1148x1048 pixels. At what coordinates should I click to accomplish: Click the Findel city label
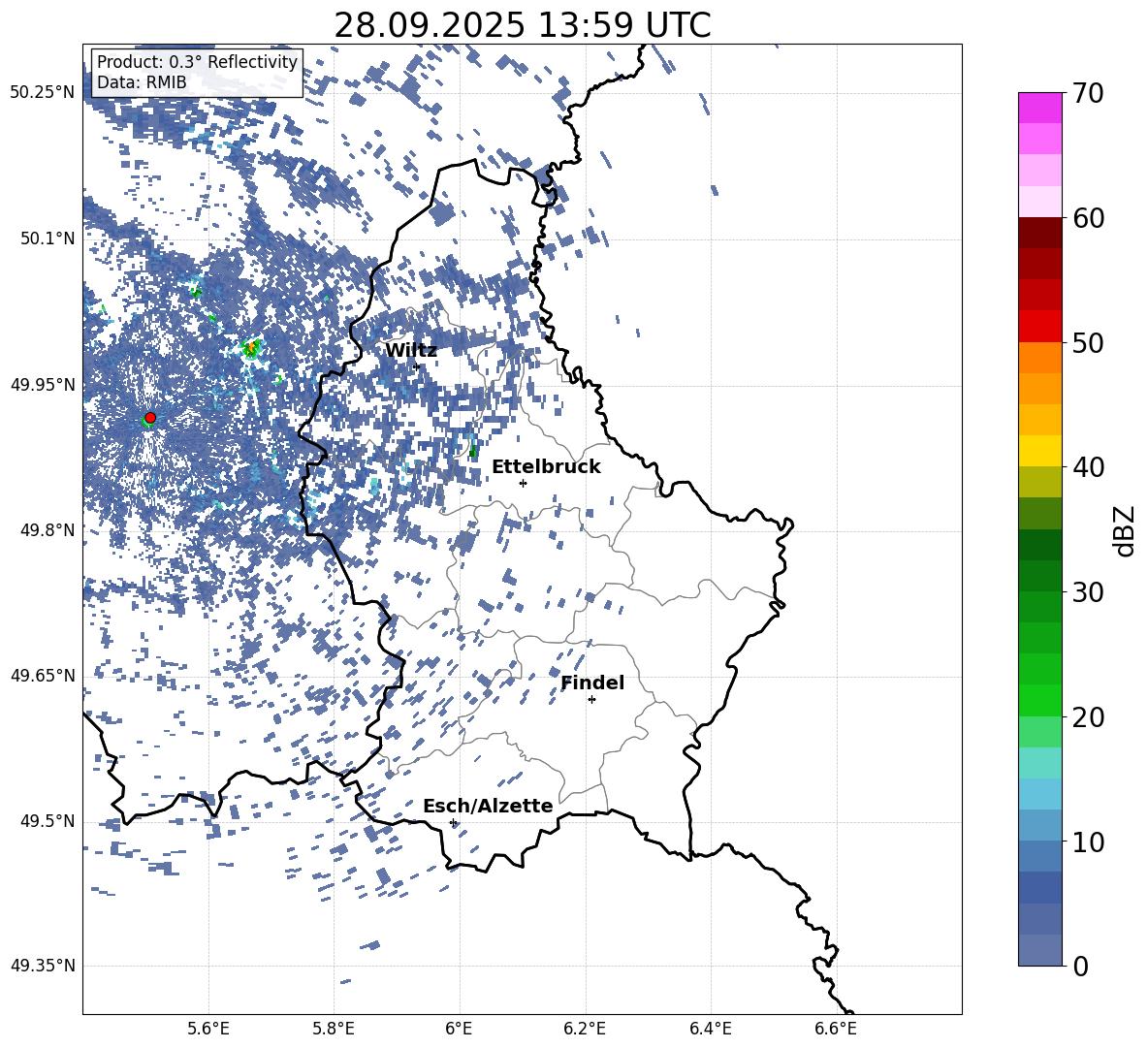(592, 683)
